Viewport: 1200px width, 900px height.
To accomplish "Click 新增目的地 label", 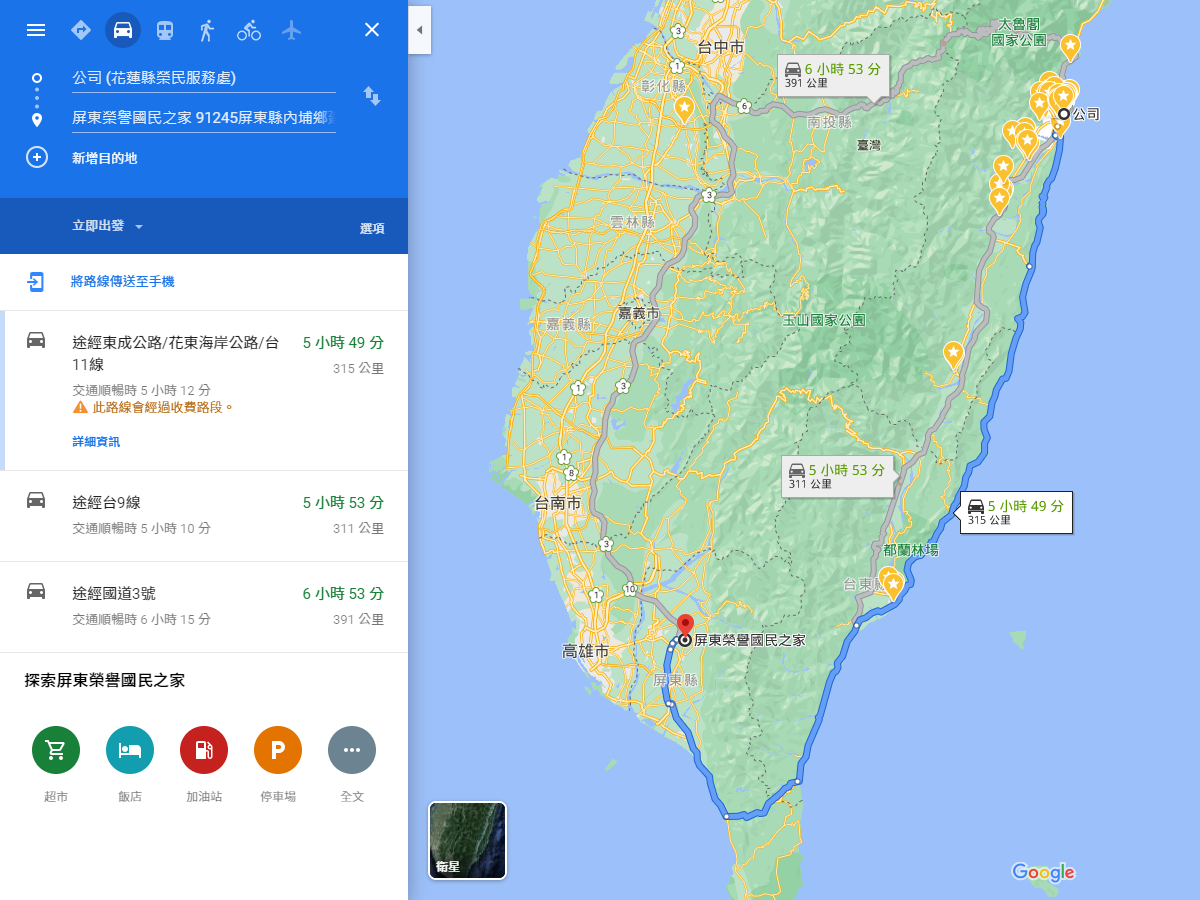I will 104,158.
